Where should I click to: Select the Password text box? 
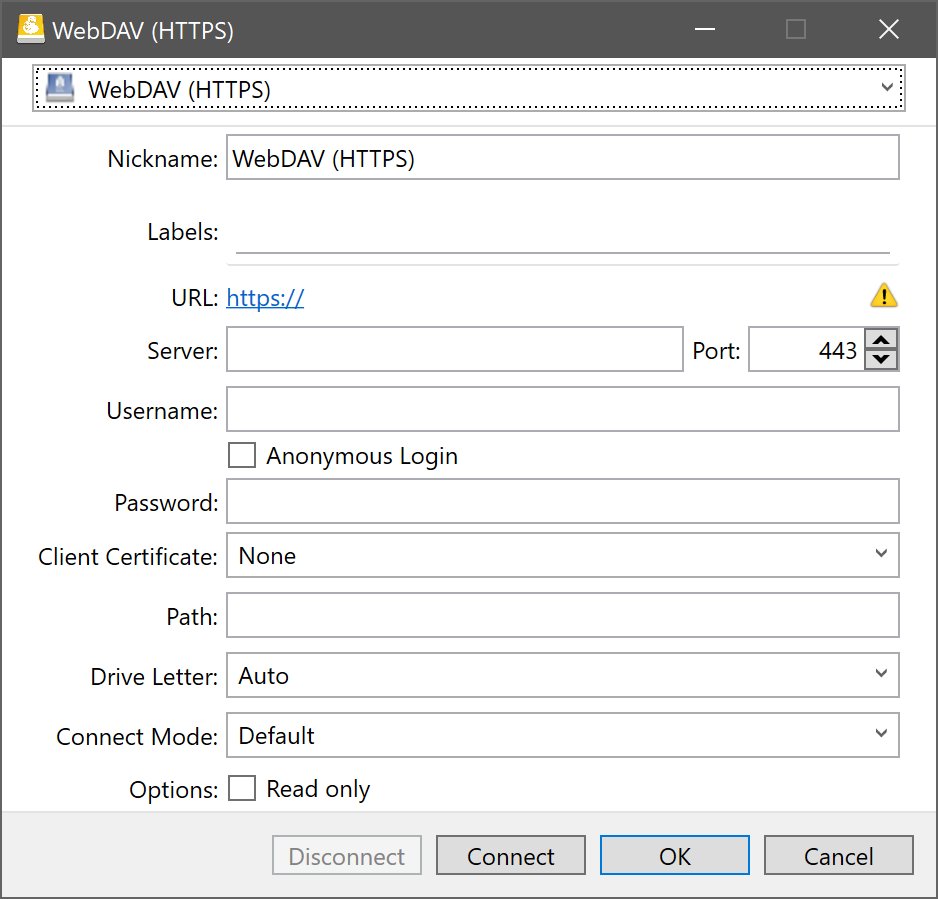(562, 502)
